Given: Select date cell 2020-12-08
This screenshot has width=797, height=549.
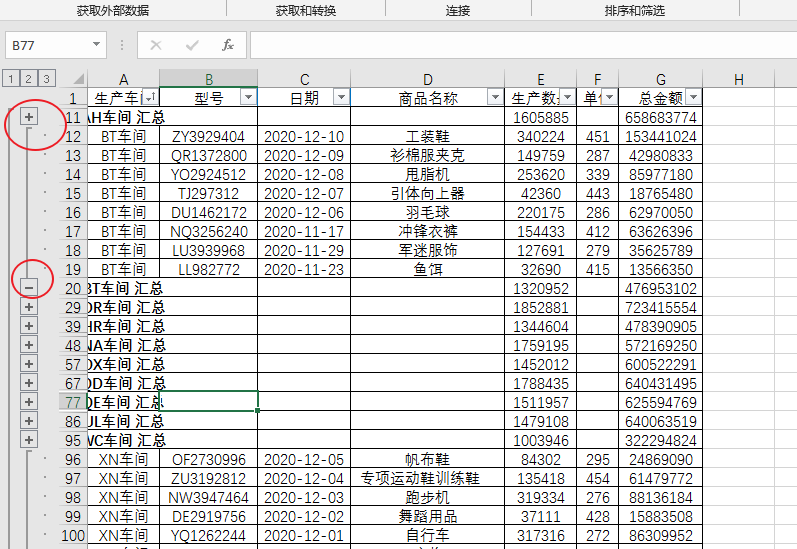Looking at the screenshot, I should [304, 174].
